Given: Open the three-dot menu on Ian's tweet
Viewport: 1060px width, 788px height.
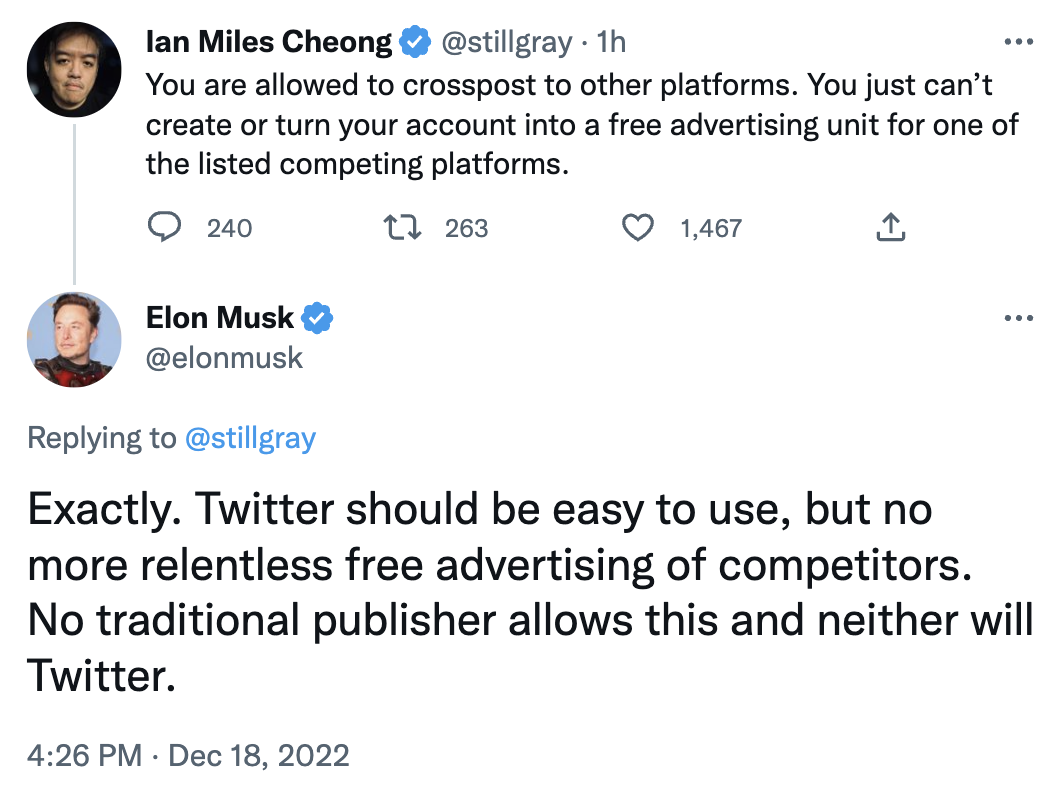Looking at the screenshot, I should point(1019,42).
